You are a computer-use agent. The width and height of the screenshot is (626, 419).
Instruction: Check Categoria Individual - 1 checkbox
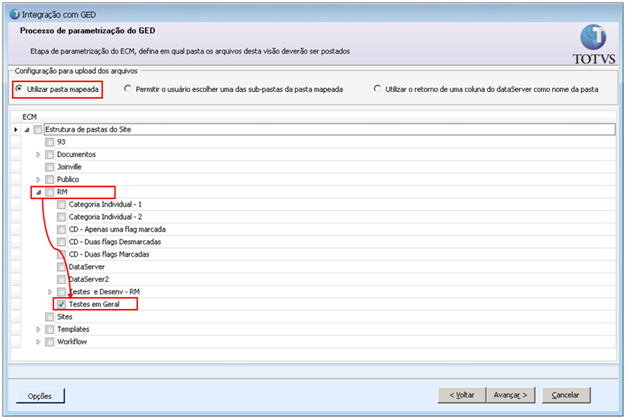61,204
